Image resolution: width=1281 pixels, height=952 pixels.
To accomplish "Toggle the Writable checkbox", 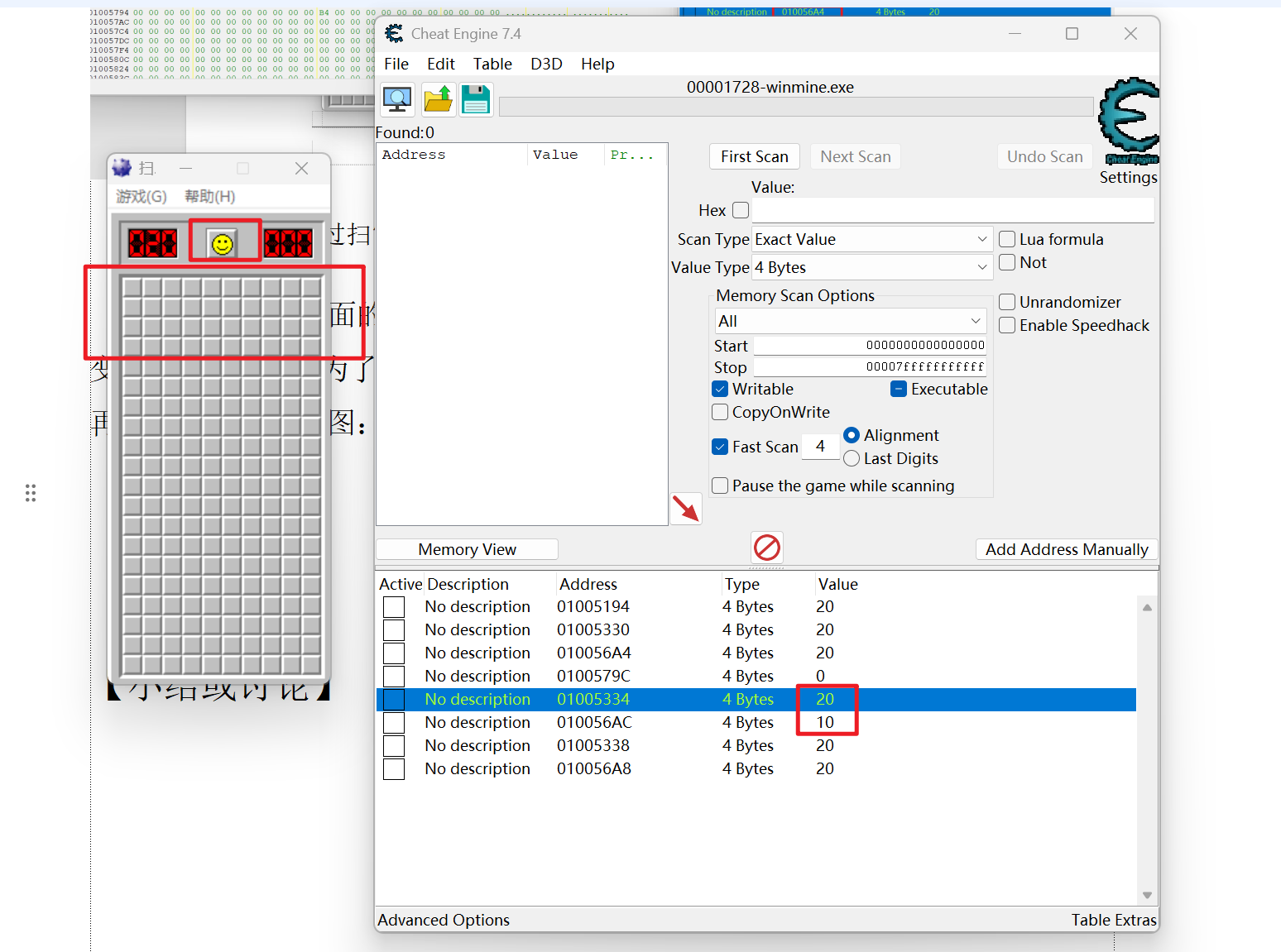I will point(720,389).
